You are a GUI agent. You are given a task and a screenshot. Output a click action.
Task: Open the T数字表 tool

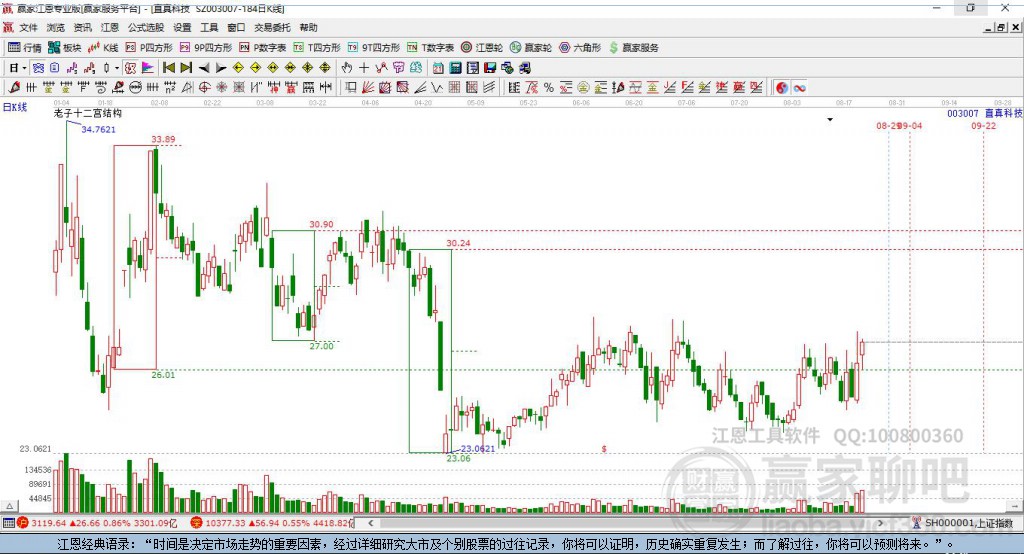coord(430,48)
